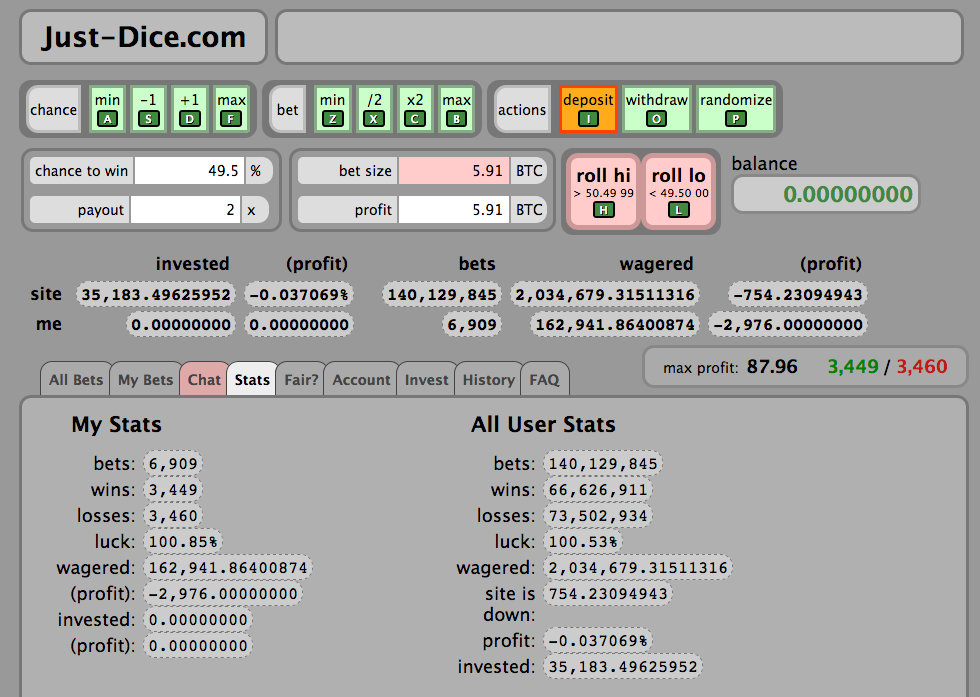The width and height of the screenshot is (980, 697).
Task: Randomize the seed with randomize P
Action: [x=736, y=109]
